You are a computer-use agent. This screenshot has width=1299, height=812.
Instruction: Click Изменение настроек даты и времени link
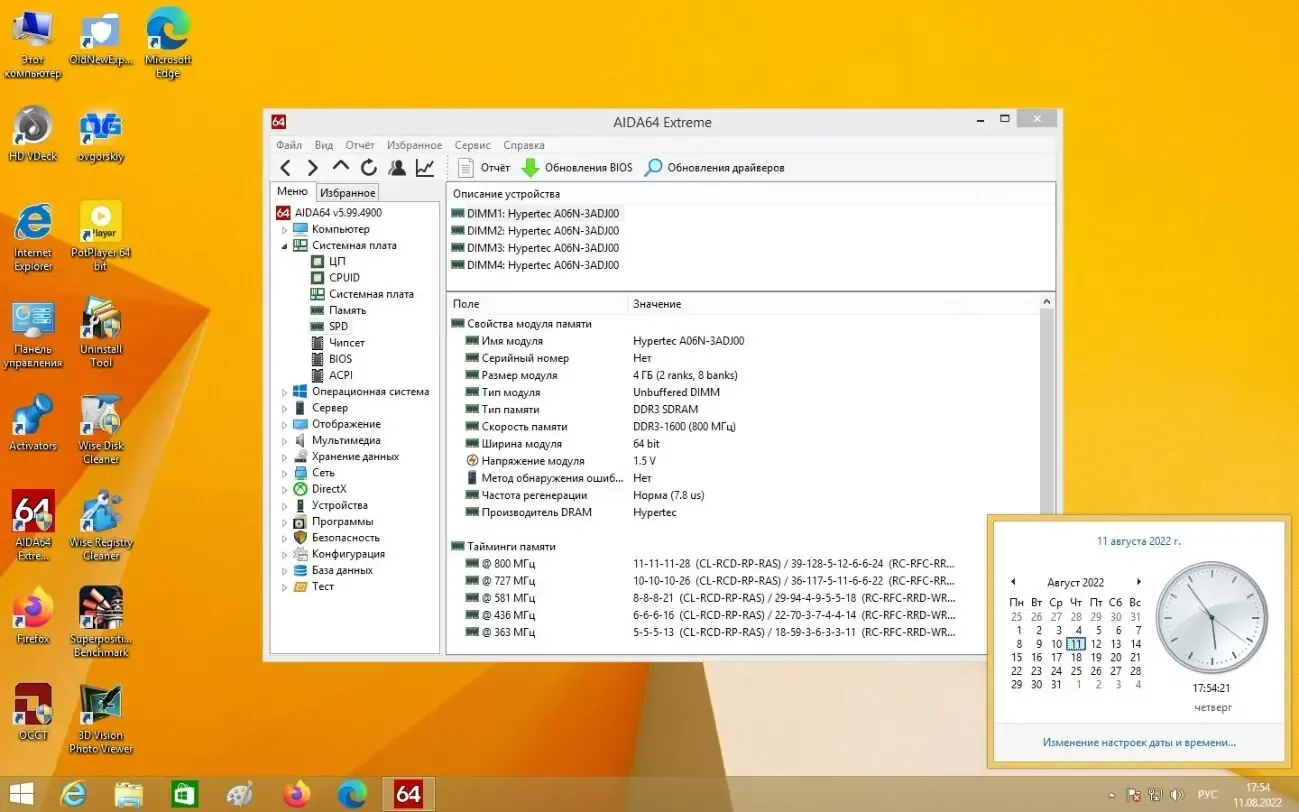pos(1138,742)
